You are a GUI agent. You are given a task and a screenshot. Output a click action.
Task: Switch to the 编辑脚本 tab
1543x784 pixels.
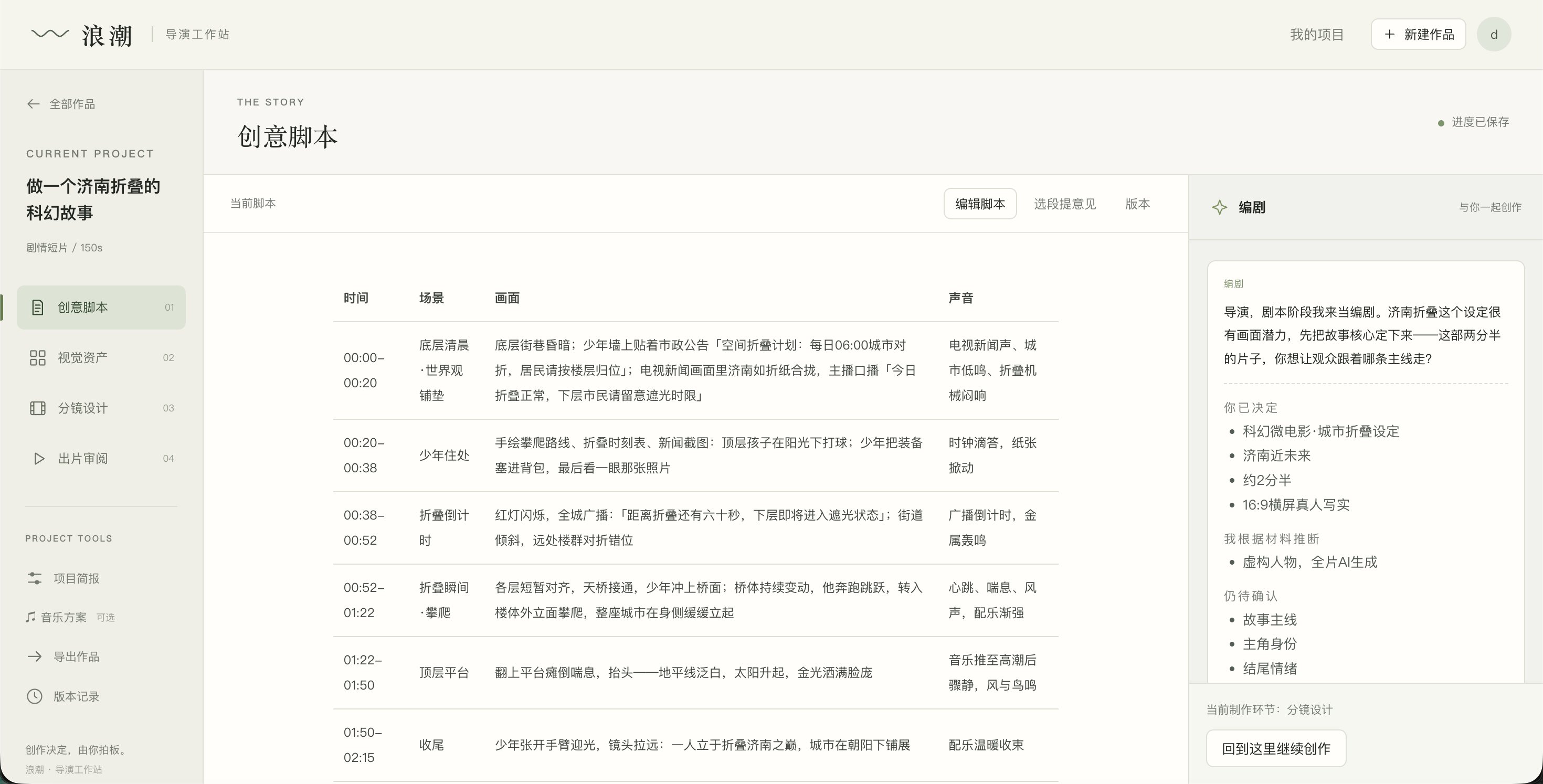980,204
